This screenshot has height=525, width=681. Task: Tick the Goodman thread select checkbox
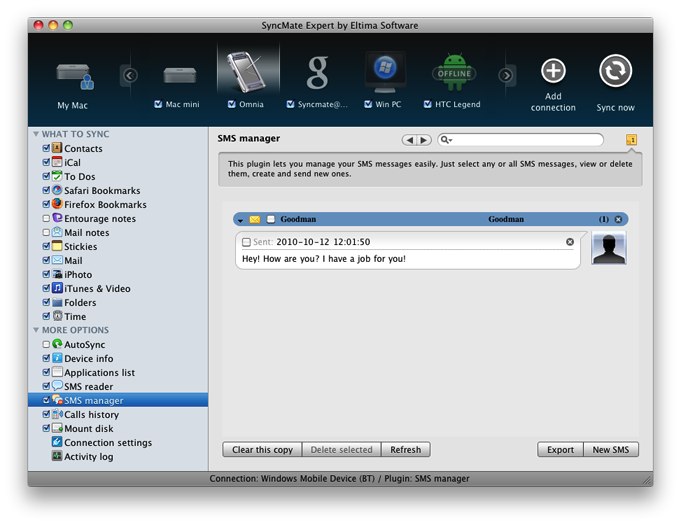(x=271, y=219)
